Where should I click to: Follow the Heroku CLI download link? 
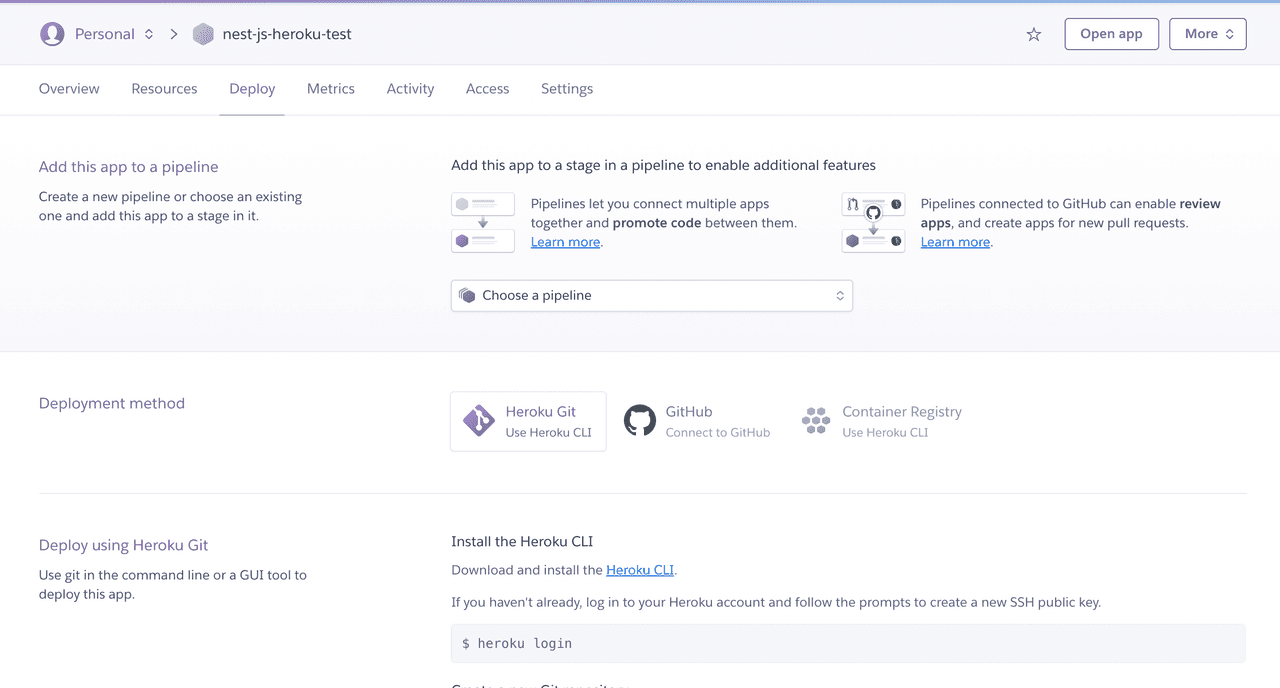(640, 570)
